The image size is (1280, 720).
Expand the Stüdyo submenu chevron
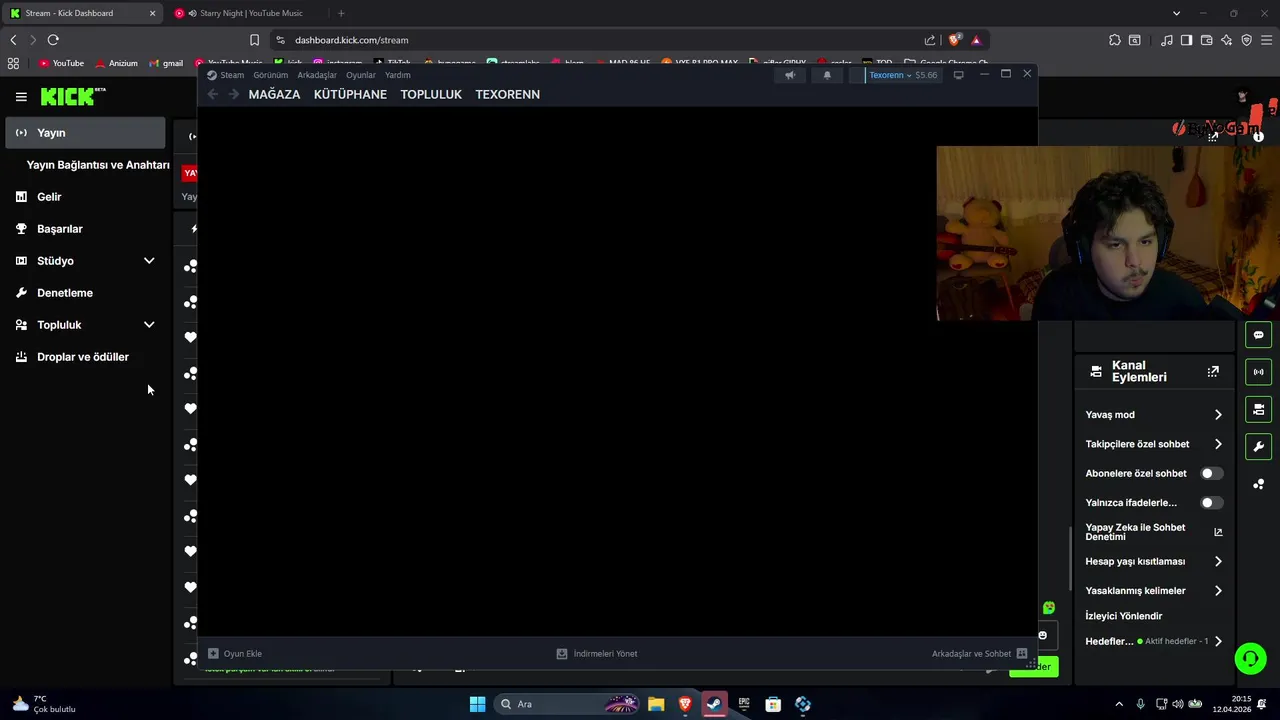(149, 261)
